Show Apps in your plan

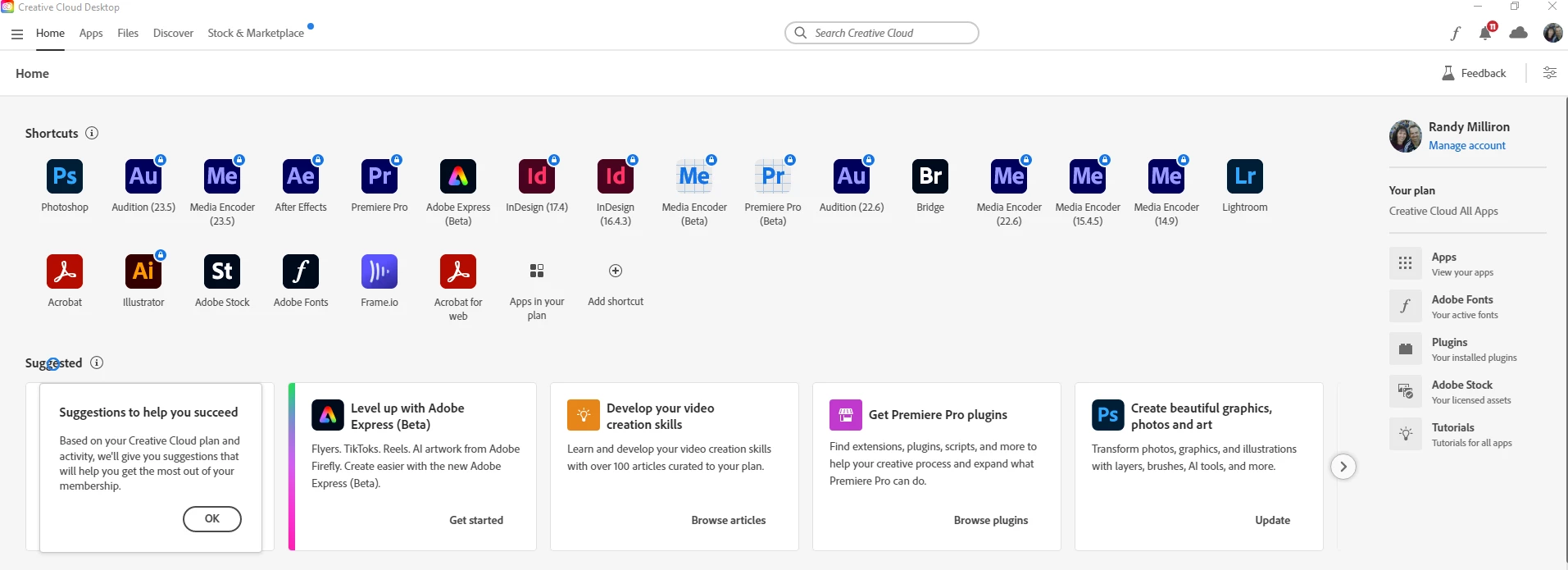tap(537, 271)
